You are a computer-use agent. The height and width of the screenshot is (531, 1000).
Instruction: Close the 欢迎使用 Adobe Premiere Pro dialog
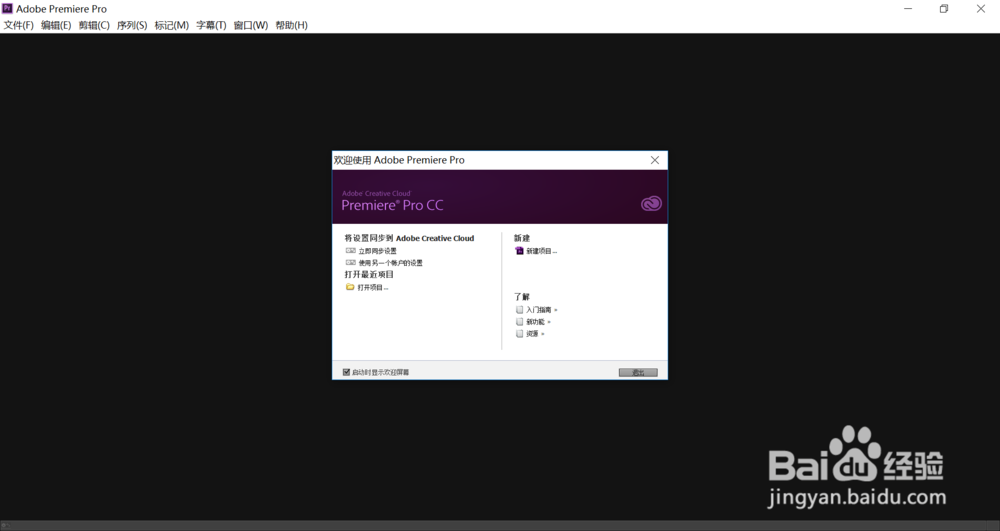(655, 160)
